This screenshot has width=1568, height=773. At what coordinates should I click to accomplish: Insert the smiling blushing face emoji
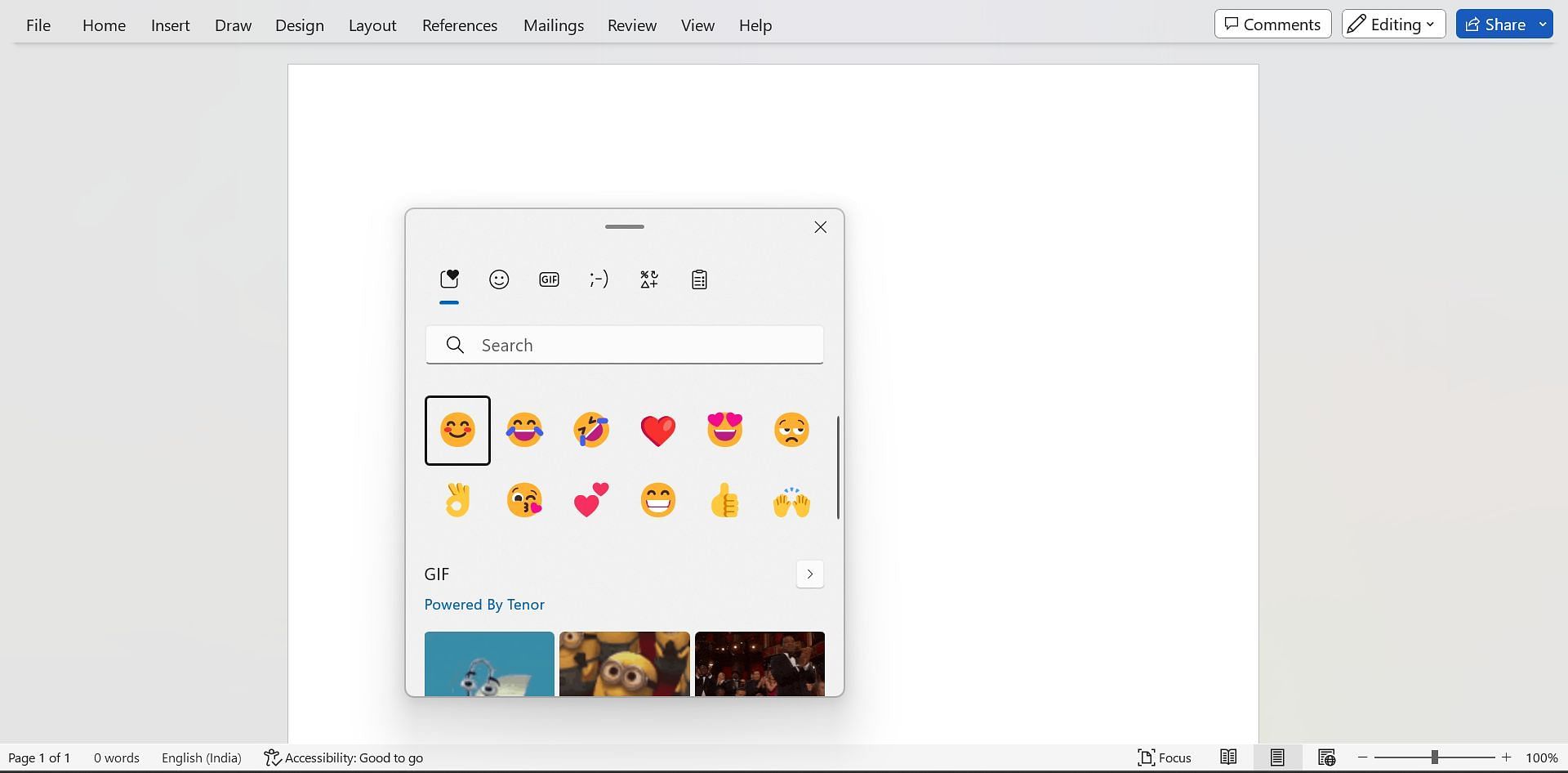(x=457, y=430)
